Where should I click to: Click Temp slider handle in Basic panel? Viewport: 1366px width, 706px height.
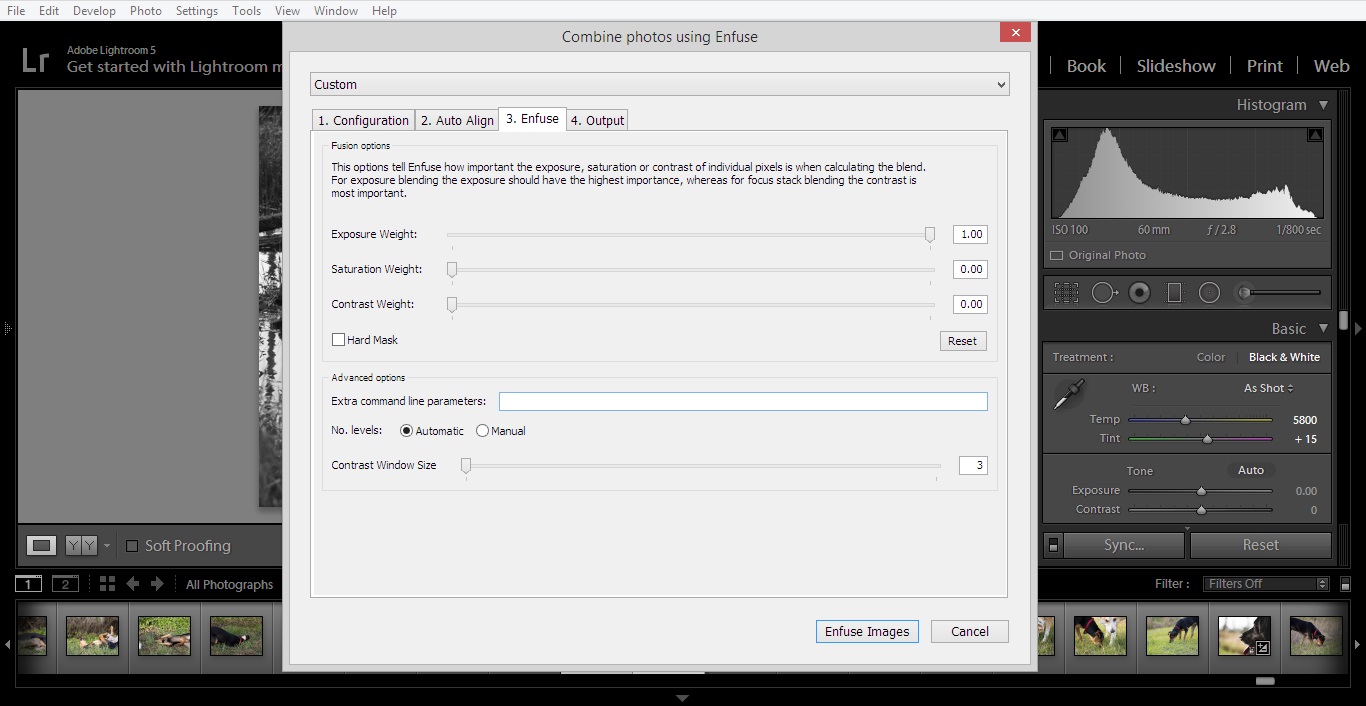click(1185, 420)
